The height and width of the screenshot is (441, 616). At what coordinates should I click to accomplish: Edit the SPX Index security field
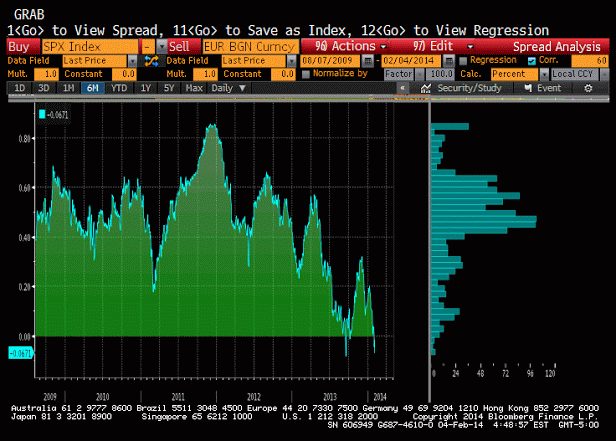pos(90,47)
